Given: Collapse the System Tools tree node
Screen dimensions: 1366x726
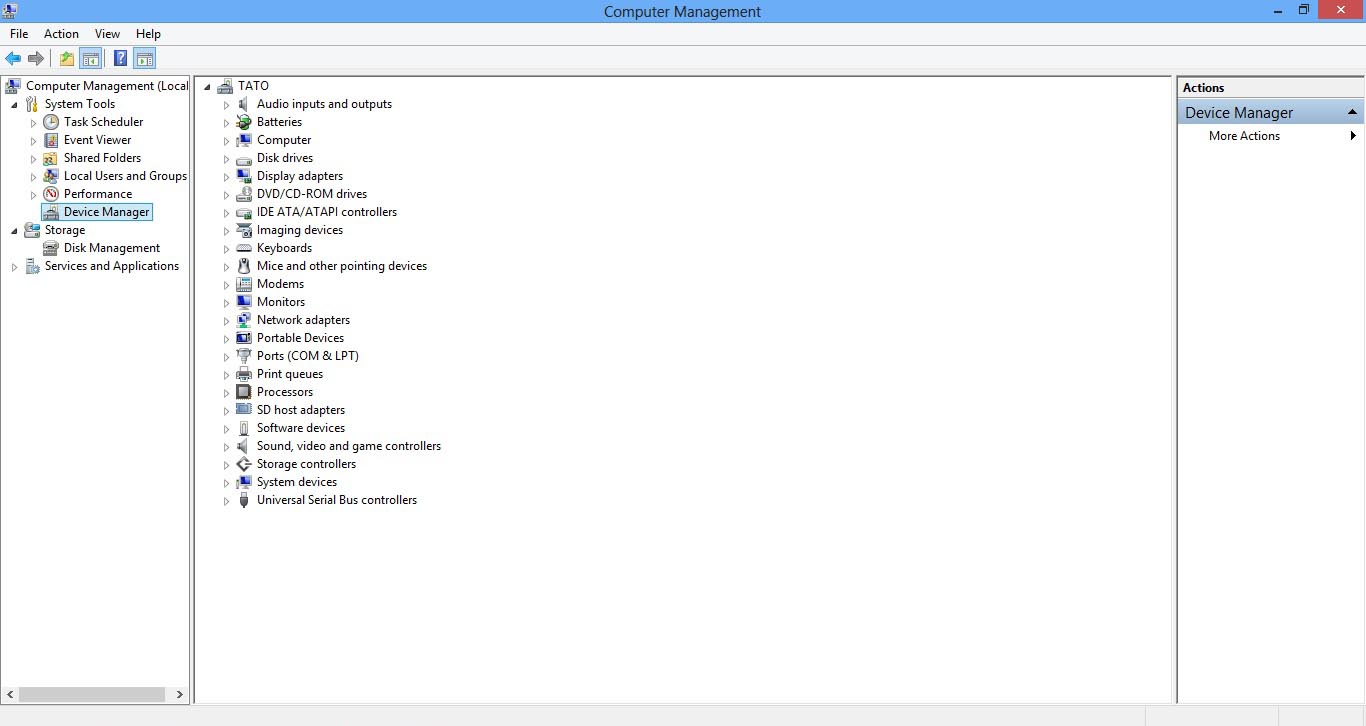Looking at the screenshot, I should (14, 105).
